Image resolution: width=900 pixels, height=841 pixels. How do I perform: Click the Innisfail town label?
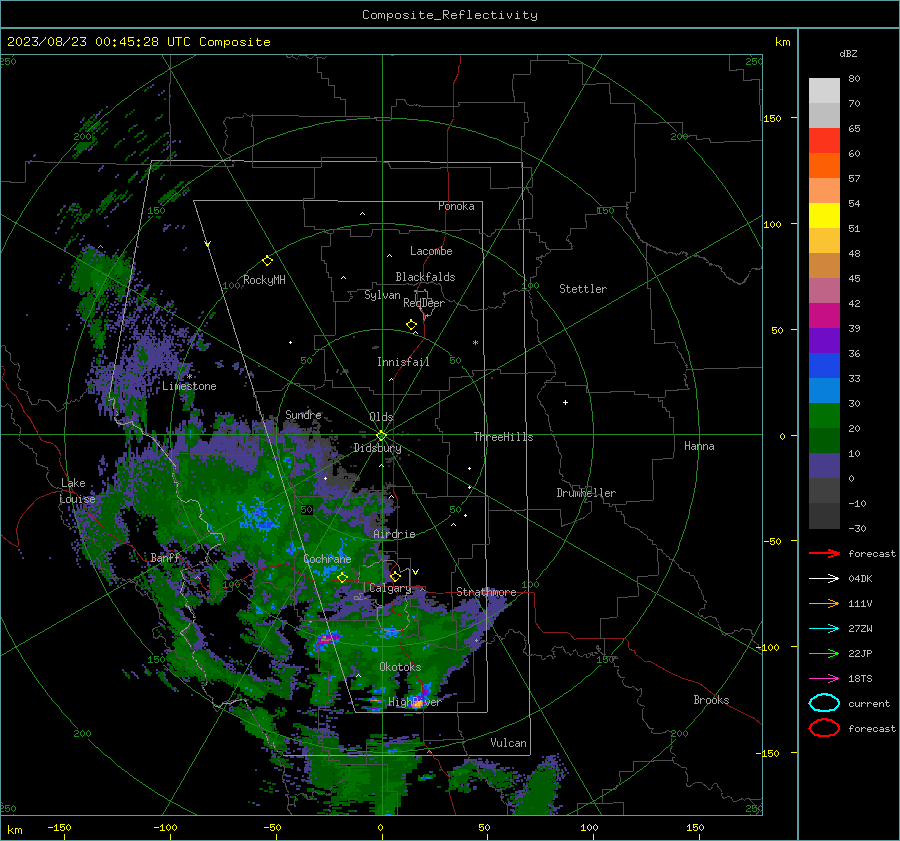(403, 362)
